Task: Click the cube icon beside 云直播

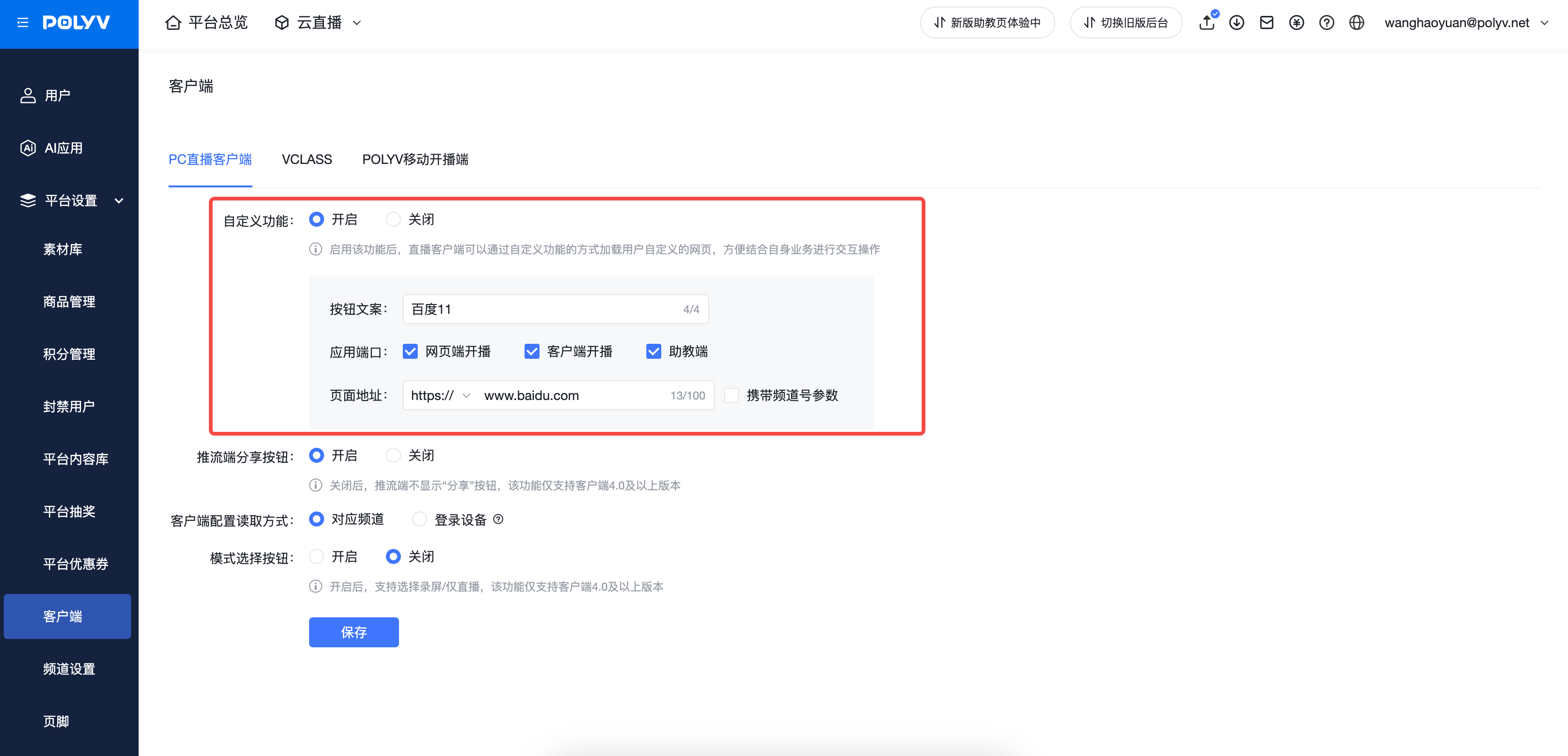Action: (x=281, y=22)
